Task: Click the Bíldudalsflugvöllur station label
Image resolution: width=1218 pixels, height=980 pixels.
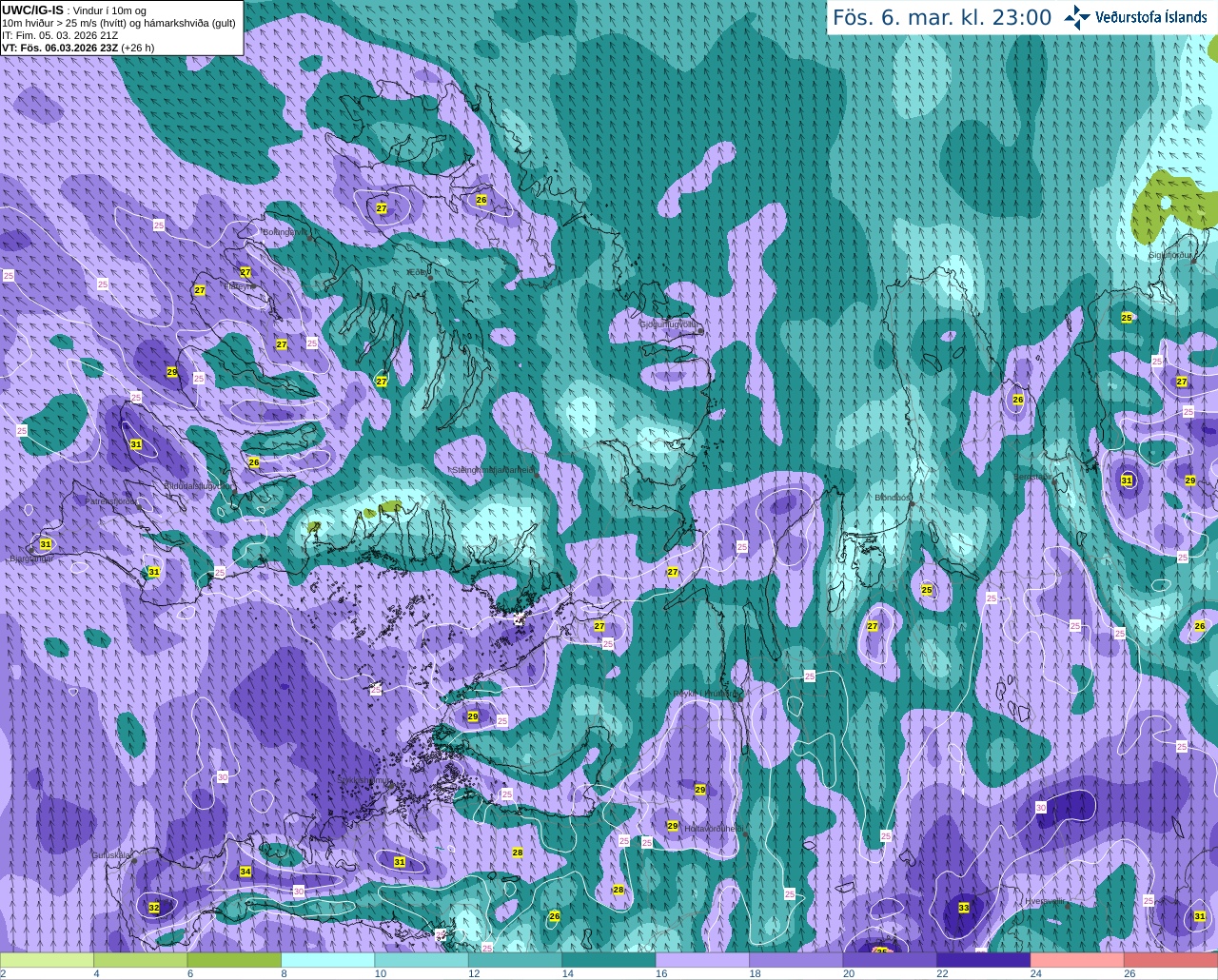Action: tap(198, 485)
